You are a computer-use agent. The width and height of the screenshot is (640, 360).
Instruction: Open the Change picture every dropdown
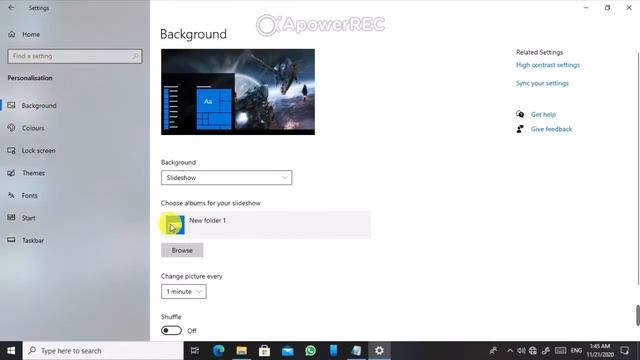[x=184, y=291]
